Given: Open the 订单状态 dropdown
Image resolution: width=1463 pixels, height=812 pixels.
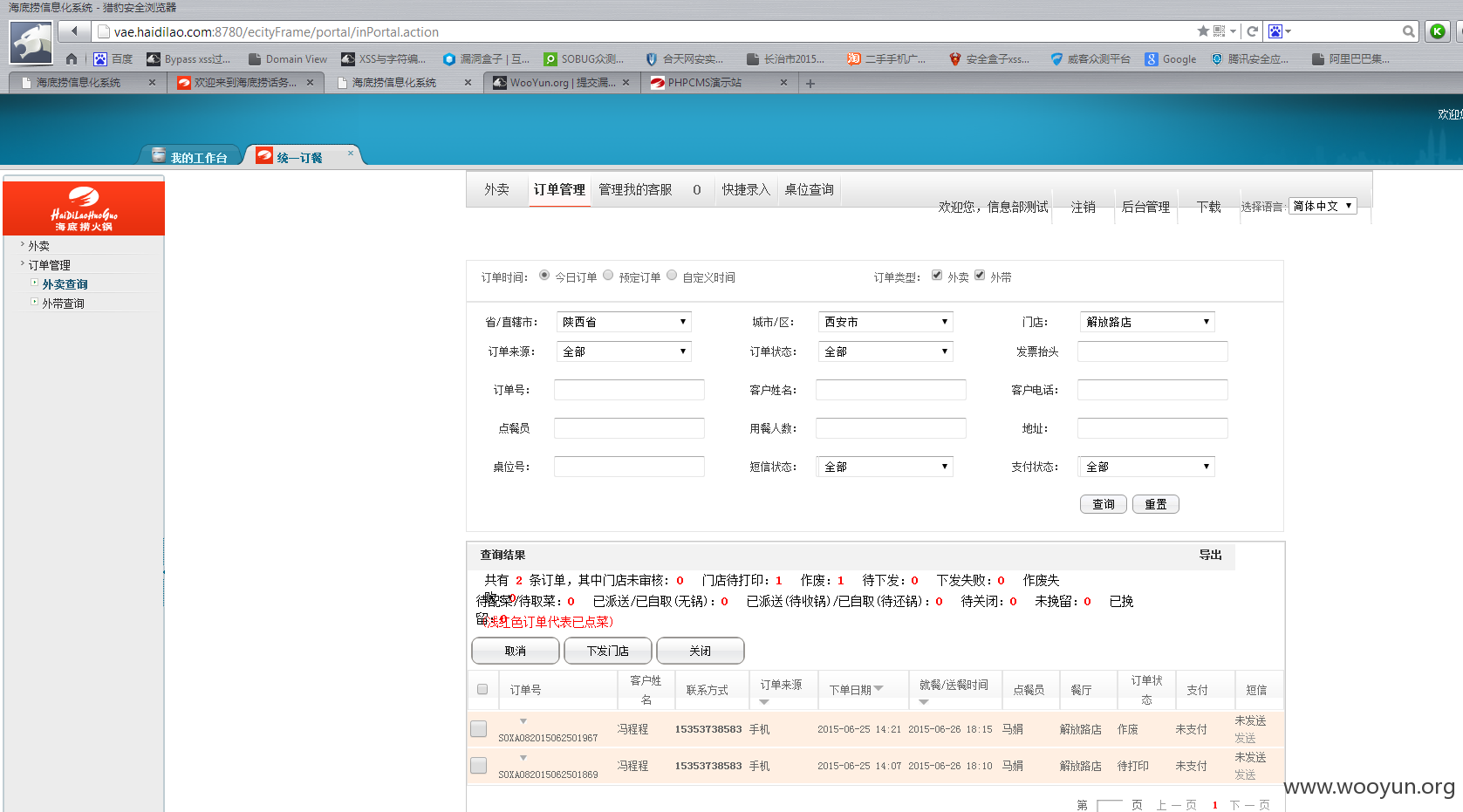Looking at the screenshot, I should (885, 351).
